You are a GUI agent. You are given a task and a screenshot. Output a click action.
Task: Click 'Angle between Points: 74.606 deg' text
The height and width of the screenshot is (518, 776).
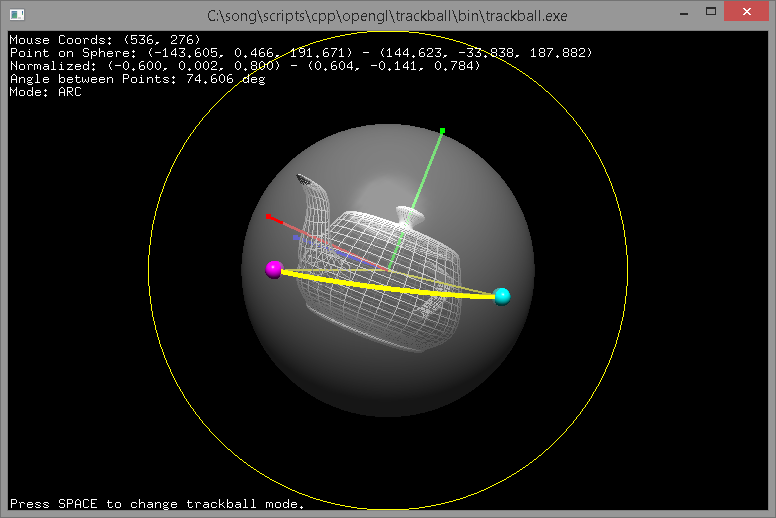[138, 79]
